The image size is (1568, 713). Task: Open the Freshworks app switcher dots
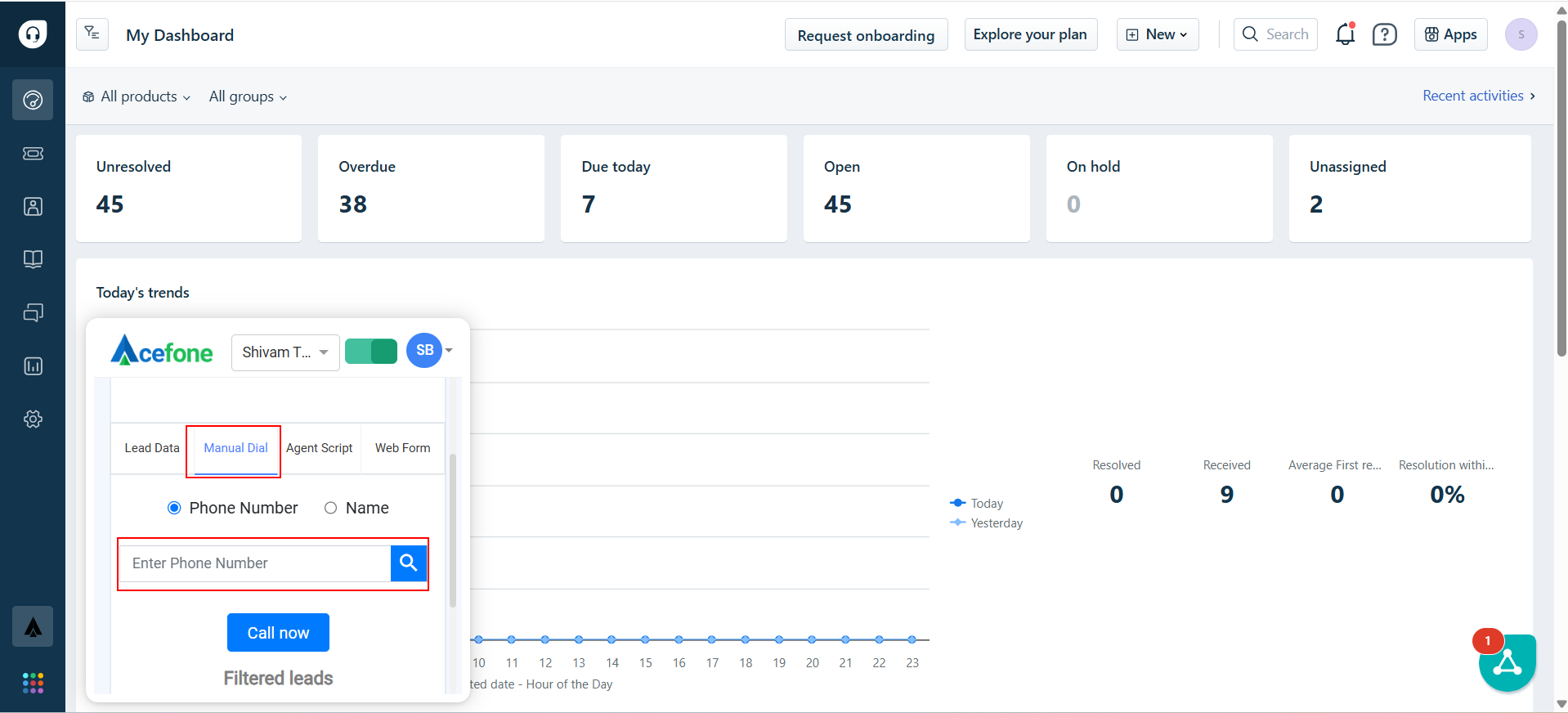(33, 683)
